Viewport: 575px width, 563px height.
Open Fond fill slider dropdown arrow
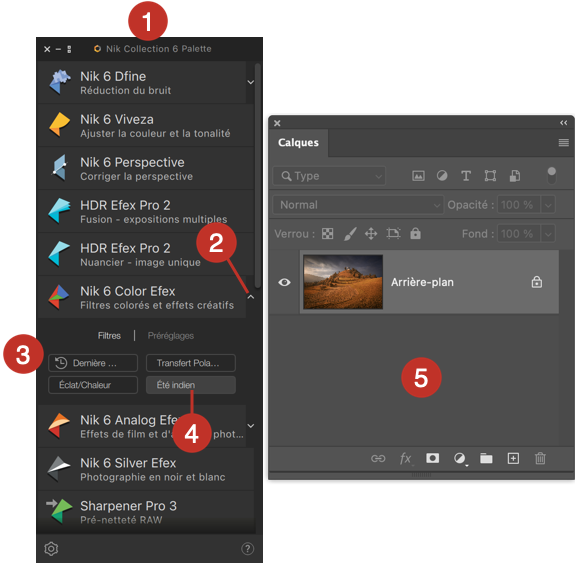[548, 234]
